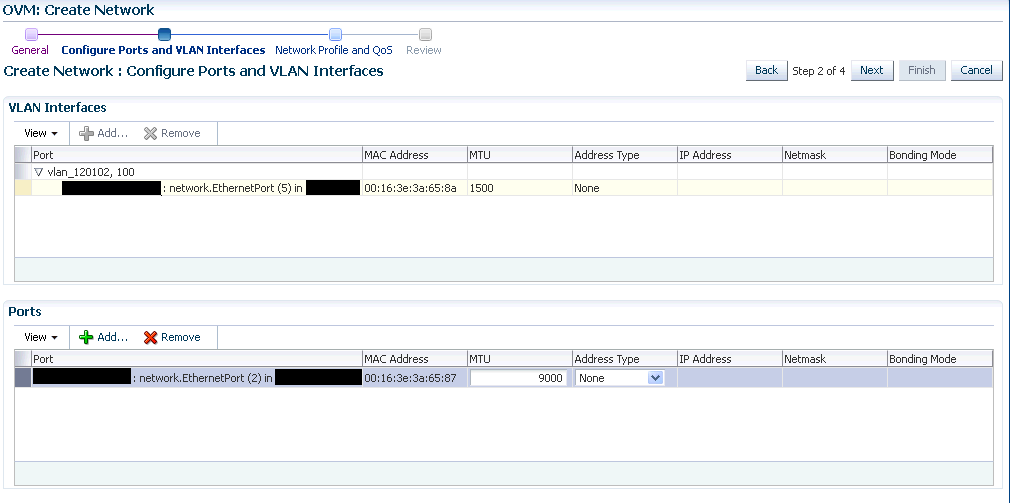Screen dimensions: 1010x503
Task: Select the vlan_120102, 100 row text
Action: pyautogui.click(x=91, y=172)
